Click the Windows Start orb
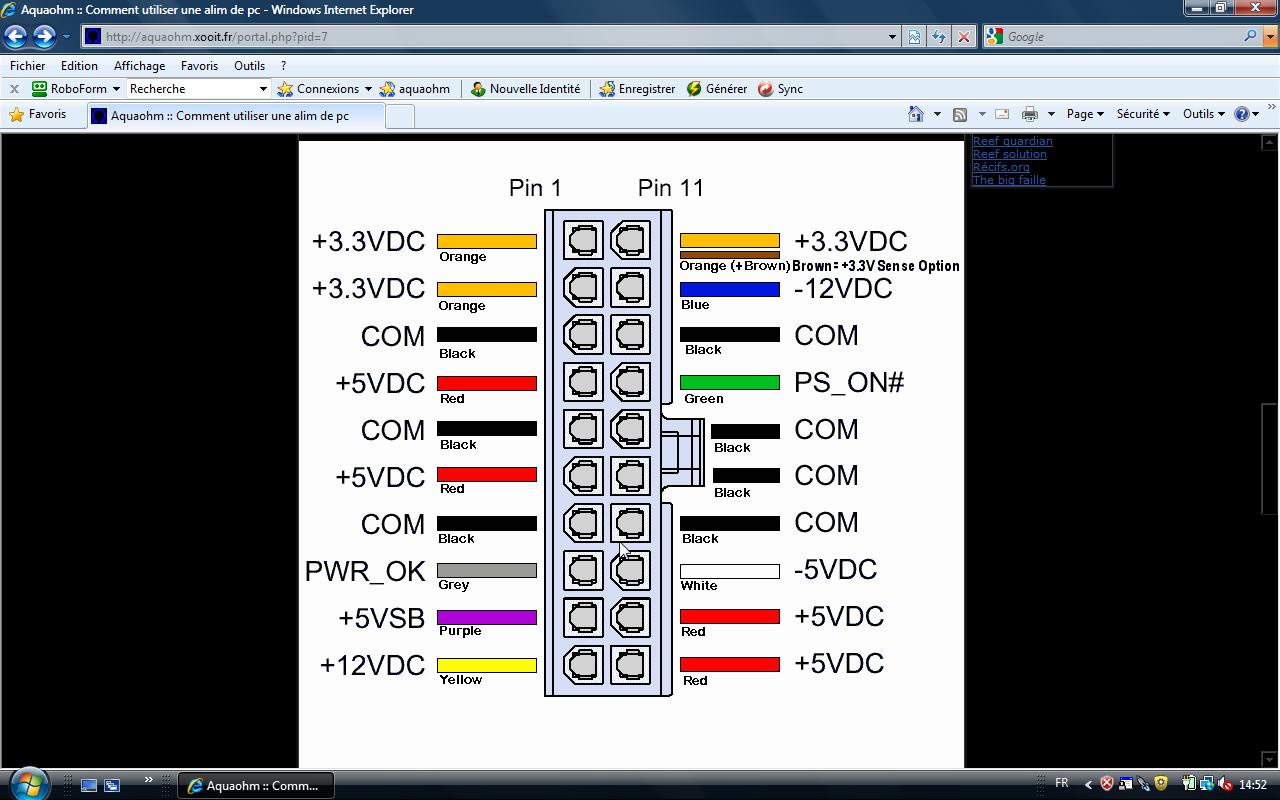The image size is (1280, 800). click(28, 783)
